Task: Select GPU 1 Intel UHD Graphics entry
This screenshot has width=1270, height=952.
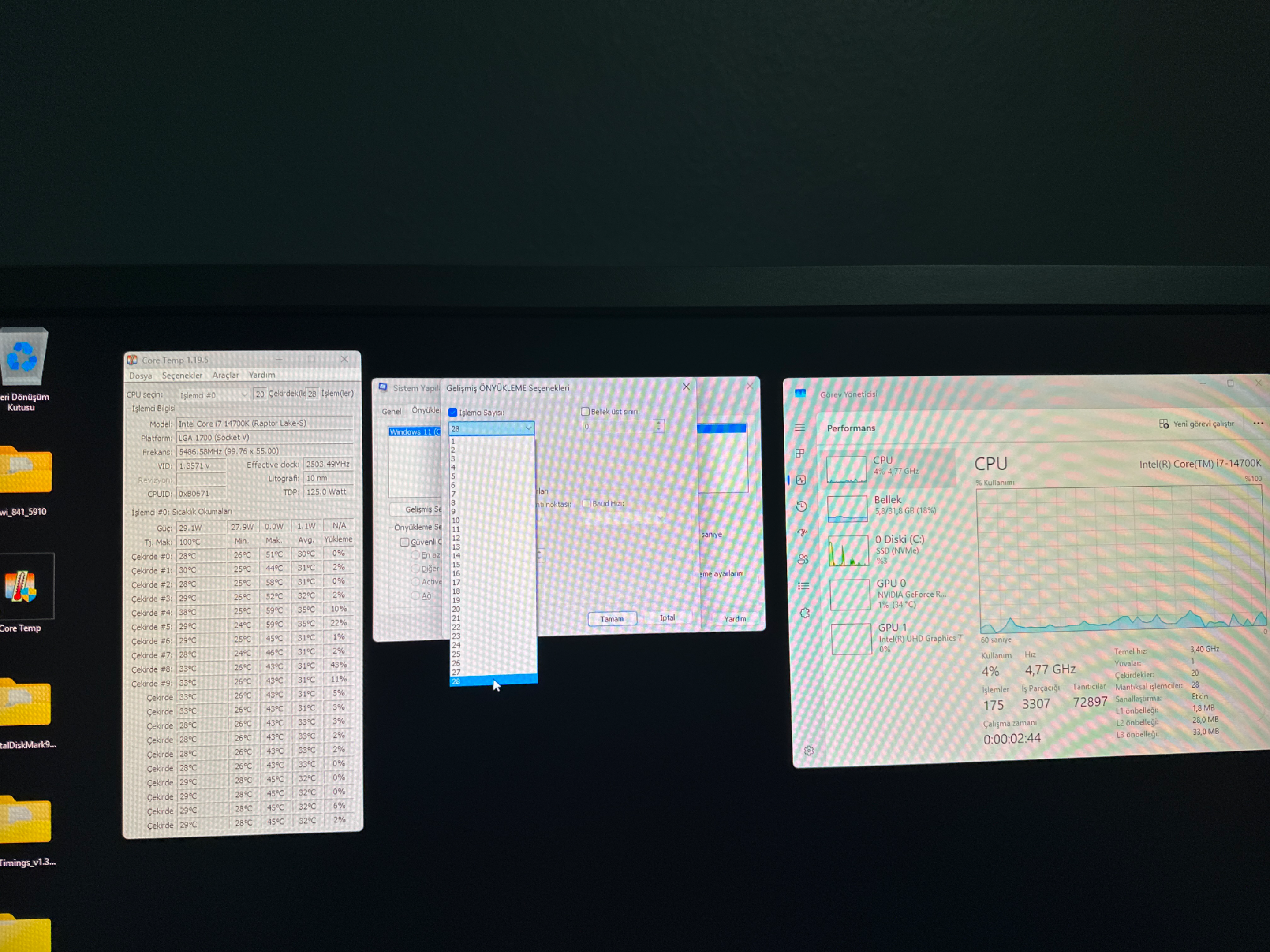Action: click(x=896, y=638)
